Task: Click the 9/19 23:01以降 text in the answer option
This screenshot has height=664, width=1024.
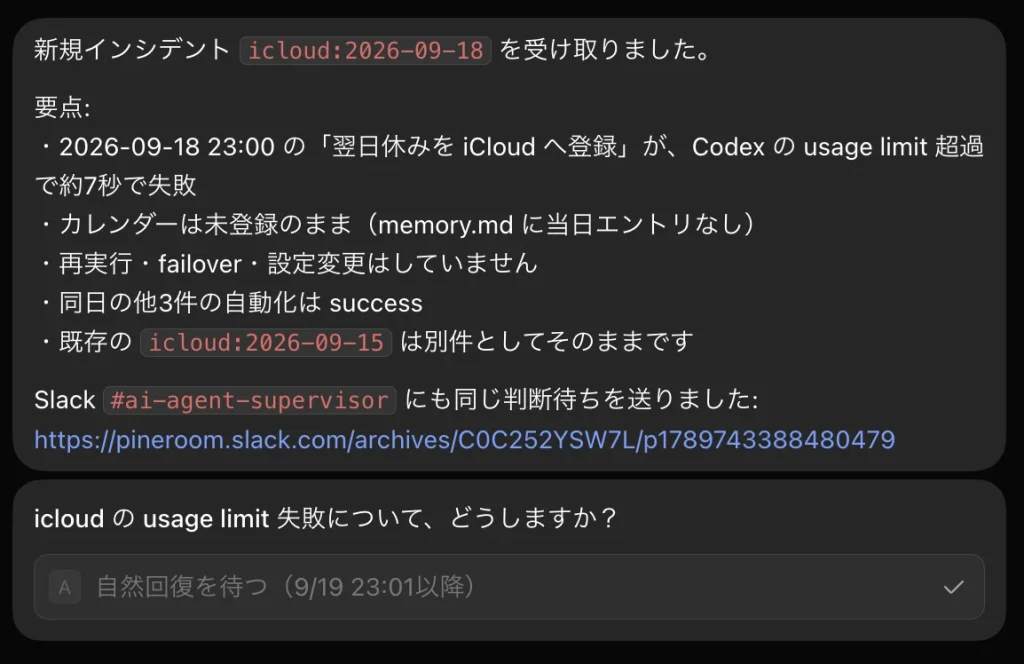Action: pos(378,587)
